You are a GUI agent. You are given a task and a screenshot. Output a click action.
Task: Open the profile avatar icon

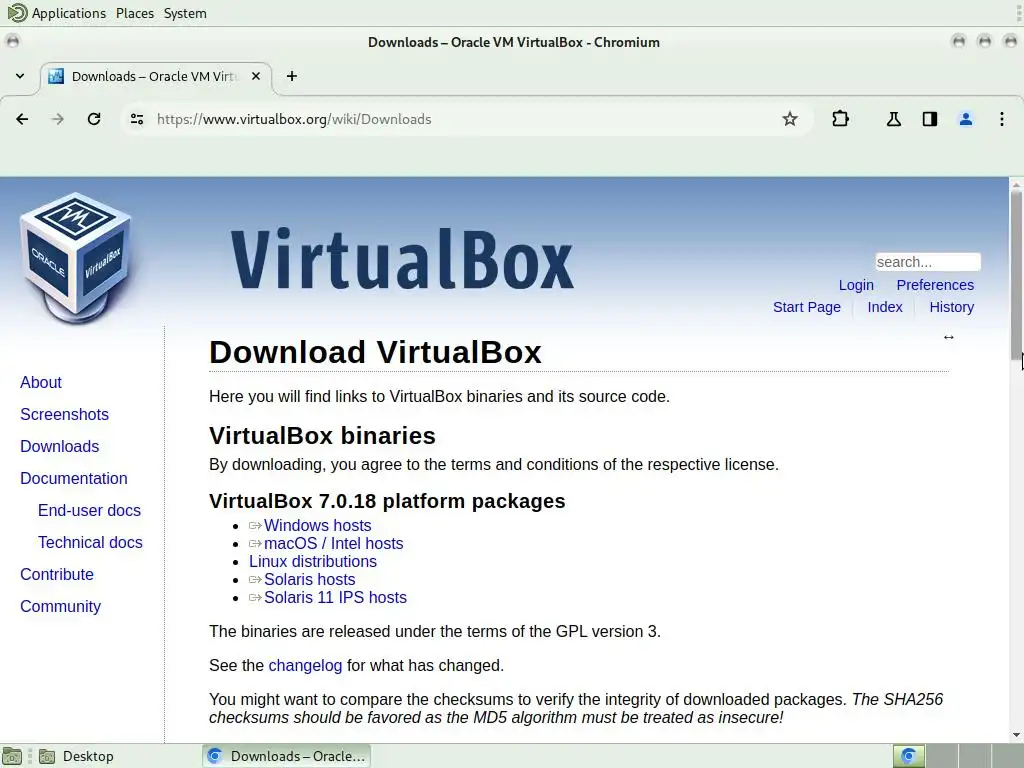[x=966, y=119]
